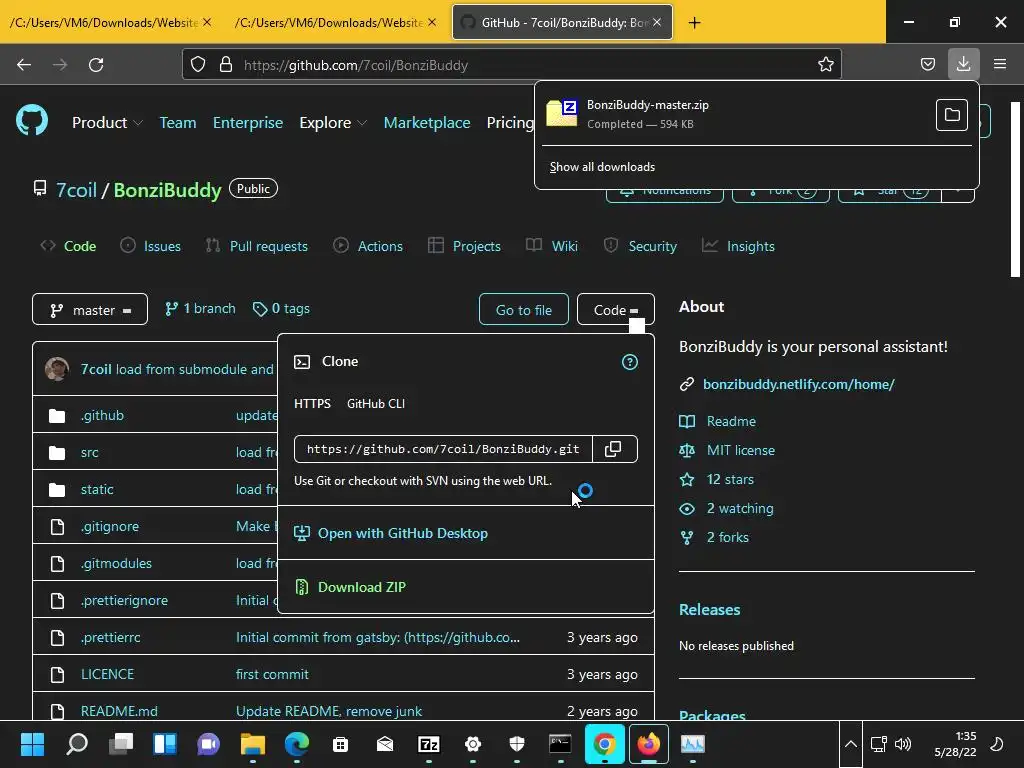Open containing folder for BonziBuddy-master.zip

pyautogui.click(x=952, y=115)
